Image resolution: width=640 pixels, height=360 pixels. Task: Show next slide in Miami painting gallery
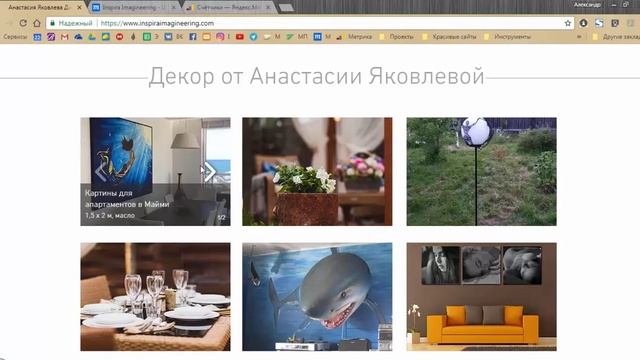coord(210,172)
